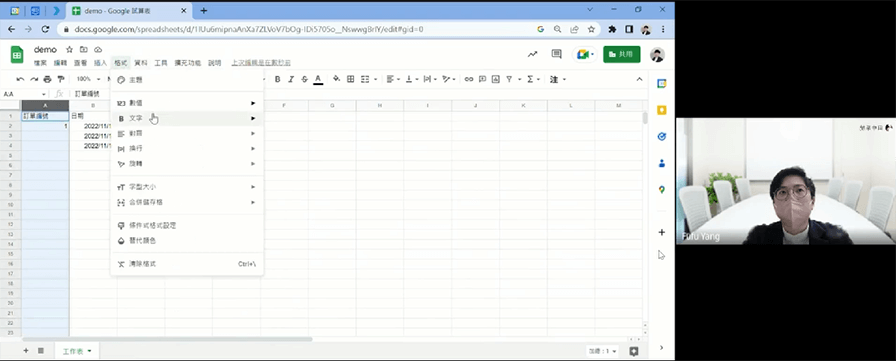Open Contacts side panel
The width and height of the screenshot is (896, 361).
point(662,163)
